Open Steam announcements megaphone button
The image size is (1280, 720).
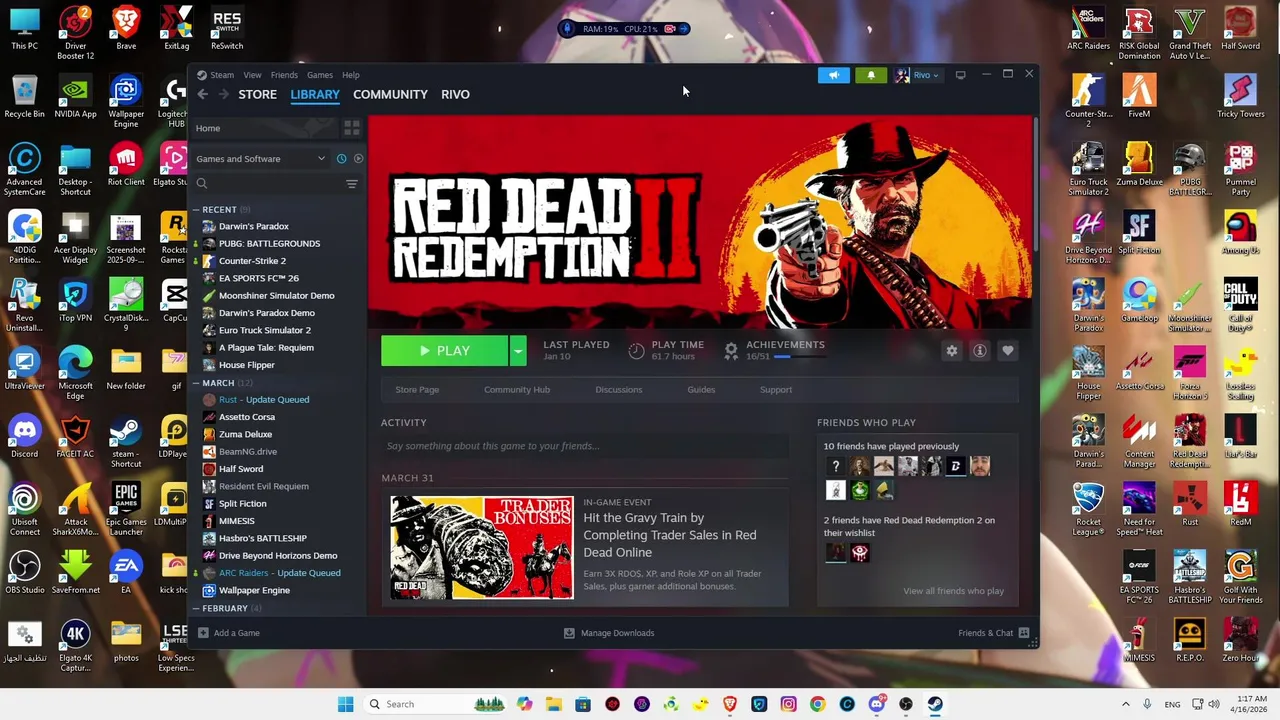point(833,75)
